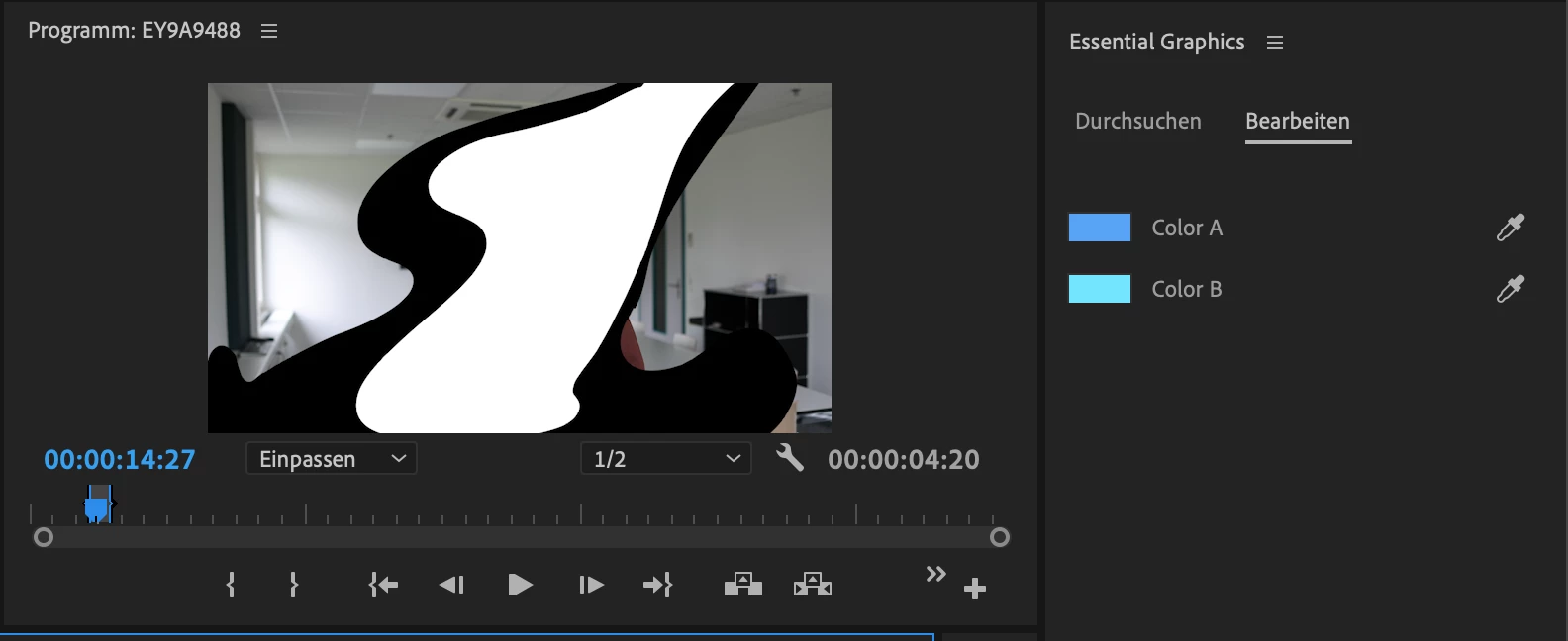Click the Extract button
The image size is (1568, 641).
pyautogui.click(x=813, y=585)
